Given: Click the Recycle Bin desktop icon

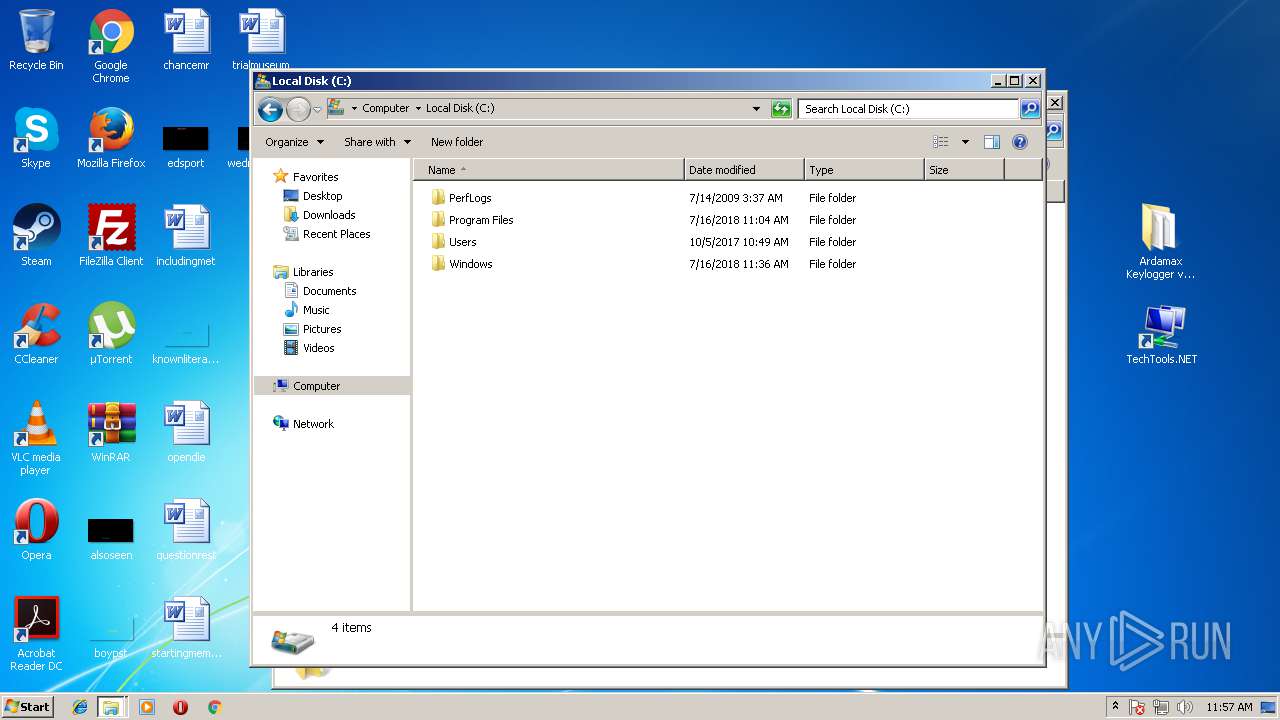Looking at the screenshot, I should pos(36,40).
